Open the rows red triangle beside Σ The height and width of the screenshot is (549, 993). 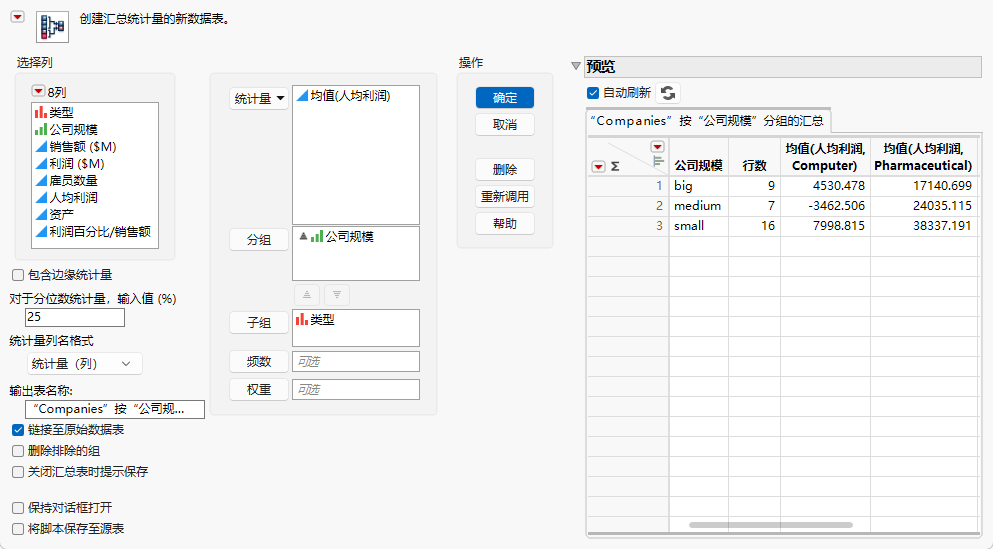click(598, 167)
